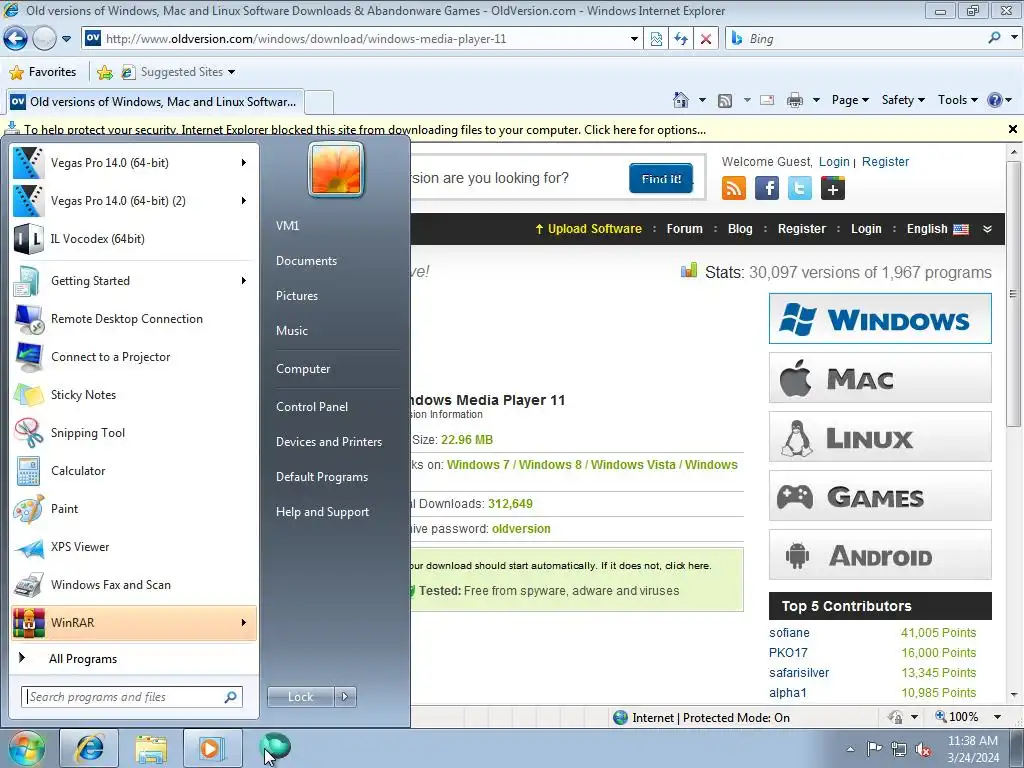Click the Refresh page icon
The width and height of the screenshot is (1024, 768).
[681, 39]
